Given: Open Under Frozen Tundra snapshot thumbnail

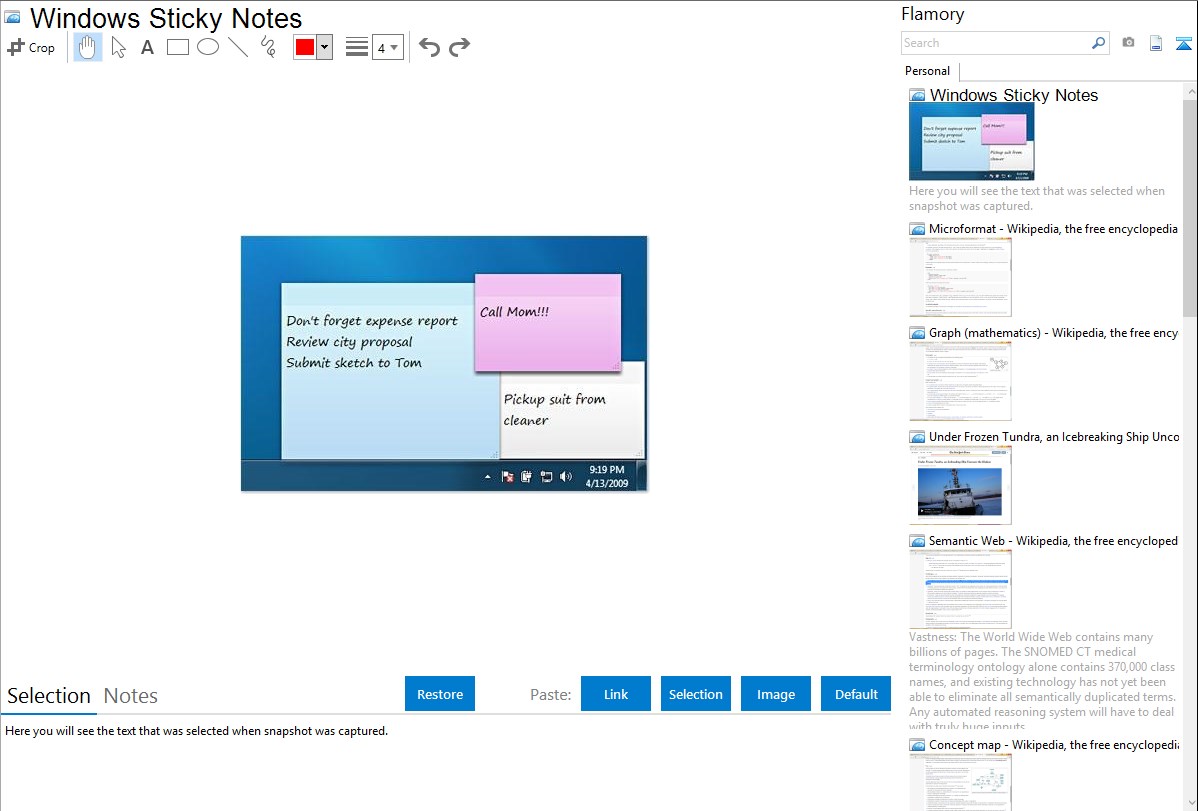Looking at the screenshot, I should pyautogui.click(x=960, y=485).
